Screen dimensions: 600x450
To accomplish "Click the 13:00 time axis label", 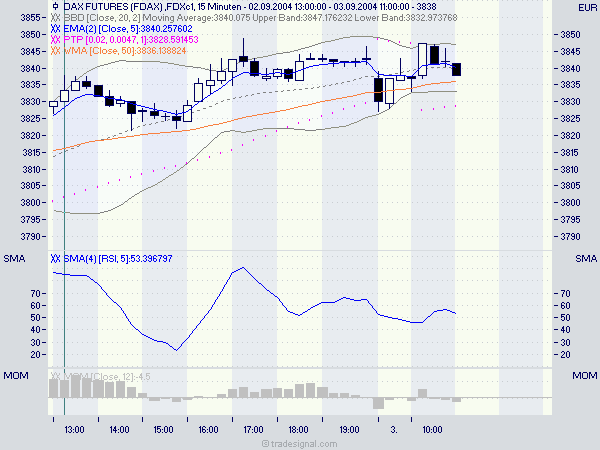I will [x=74, y=430].
